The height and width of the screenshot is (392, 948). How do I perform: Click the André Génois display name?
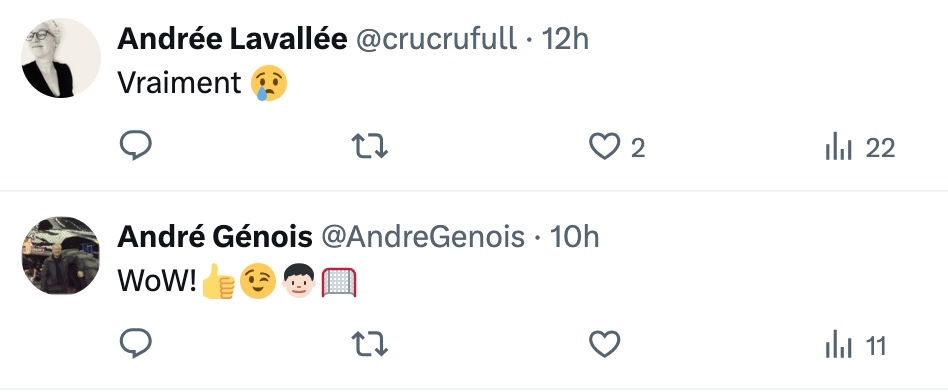(215, 237)
